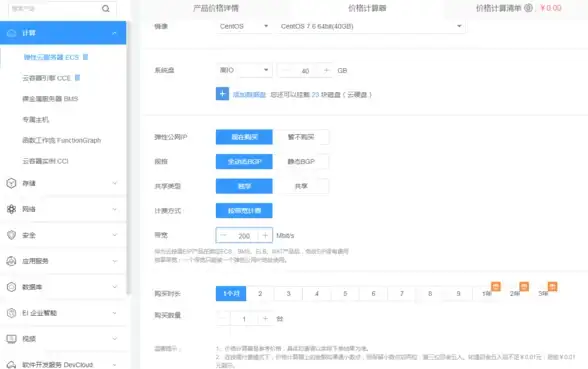Select 2 months purchase duration
Image resolution: width=588 pixels, height=369 pixels.
[260, 294]
